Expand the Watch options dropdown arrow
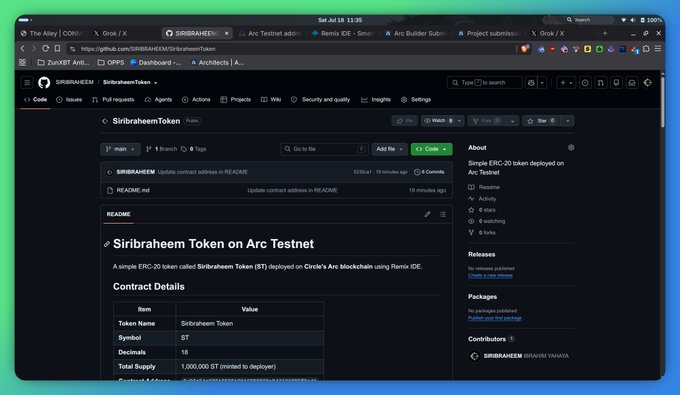680x395 pixels. pos(460,121)
